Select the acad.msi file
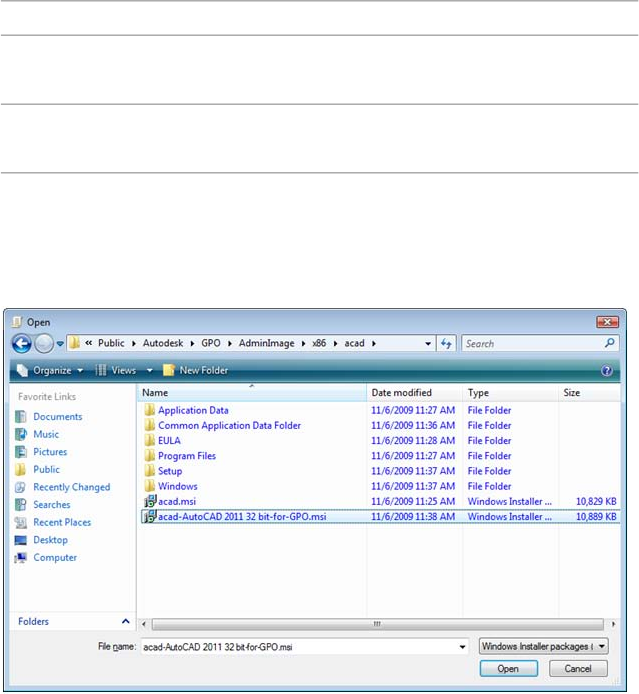 [x=177, y=501]
